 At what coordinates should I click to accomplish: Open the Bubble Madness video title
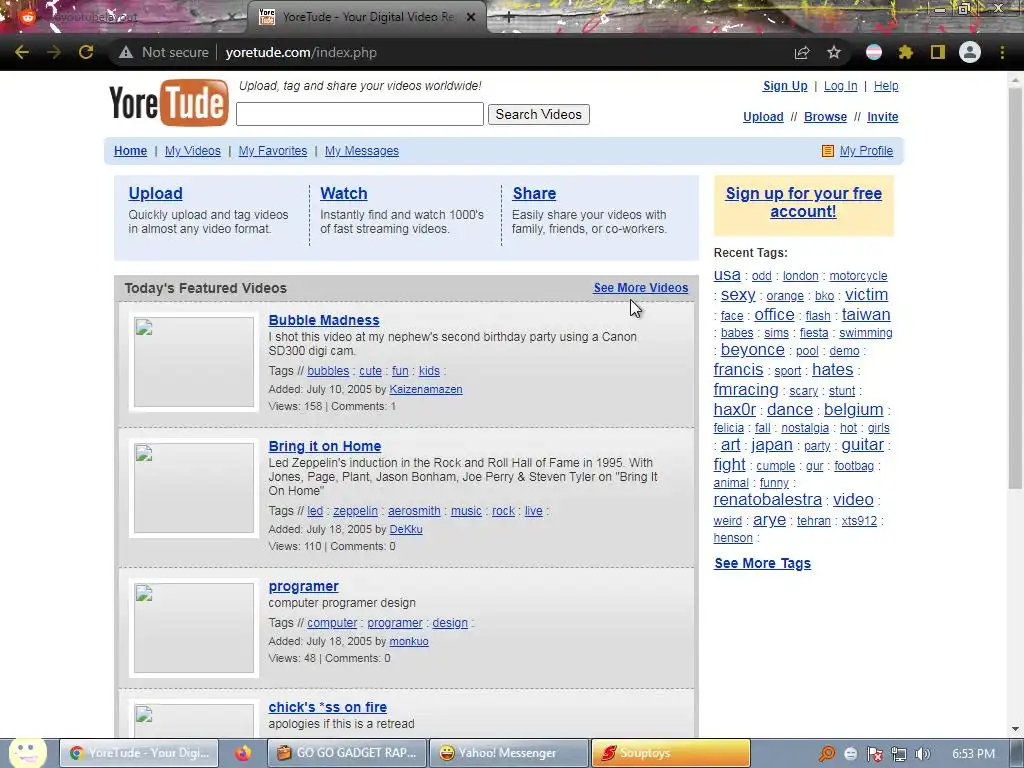[x=324, y=320]
